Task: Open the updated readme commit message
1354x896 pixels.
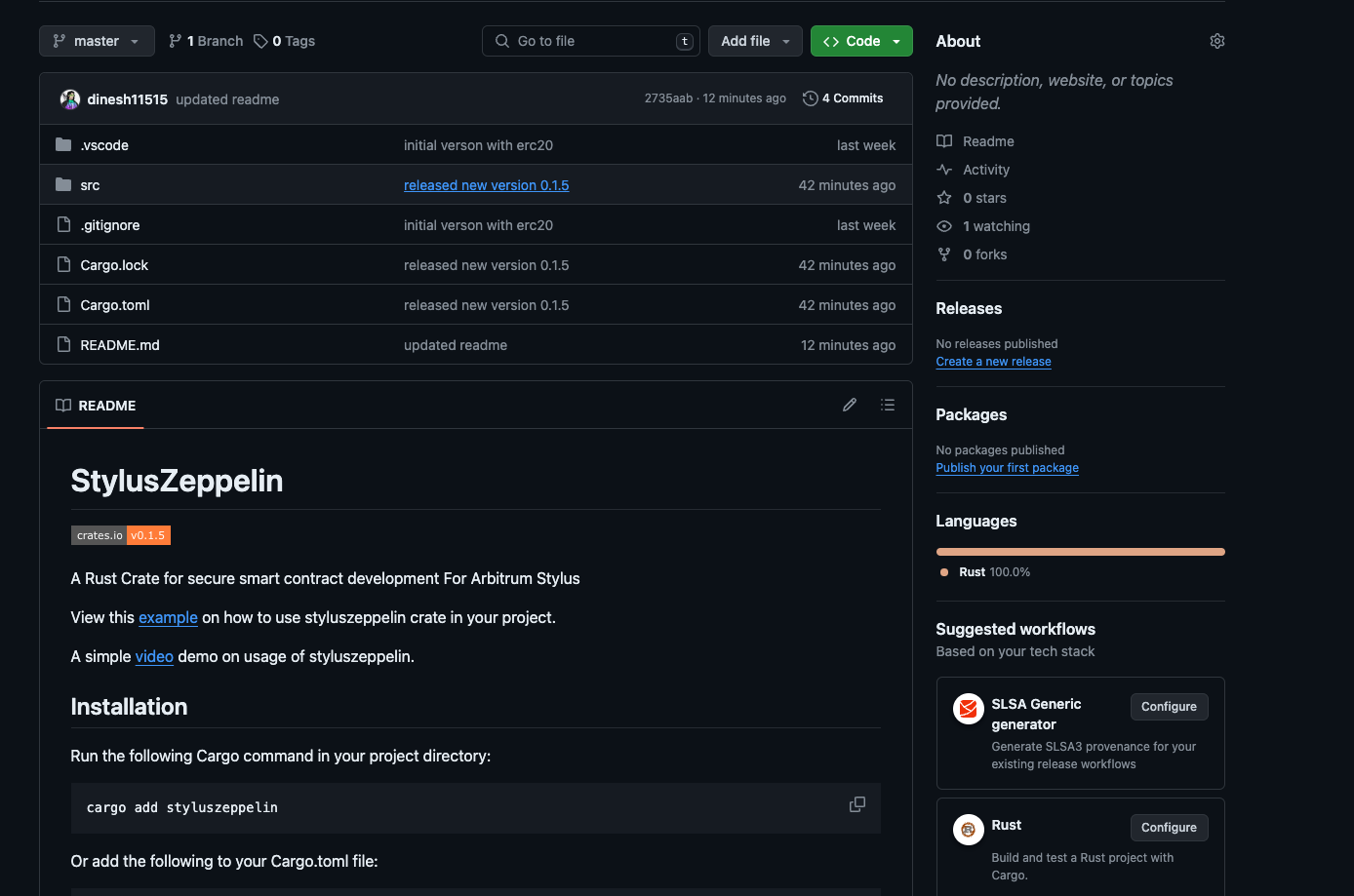Action: [228, 99]
